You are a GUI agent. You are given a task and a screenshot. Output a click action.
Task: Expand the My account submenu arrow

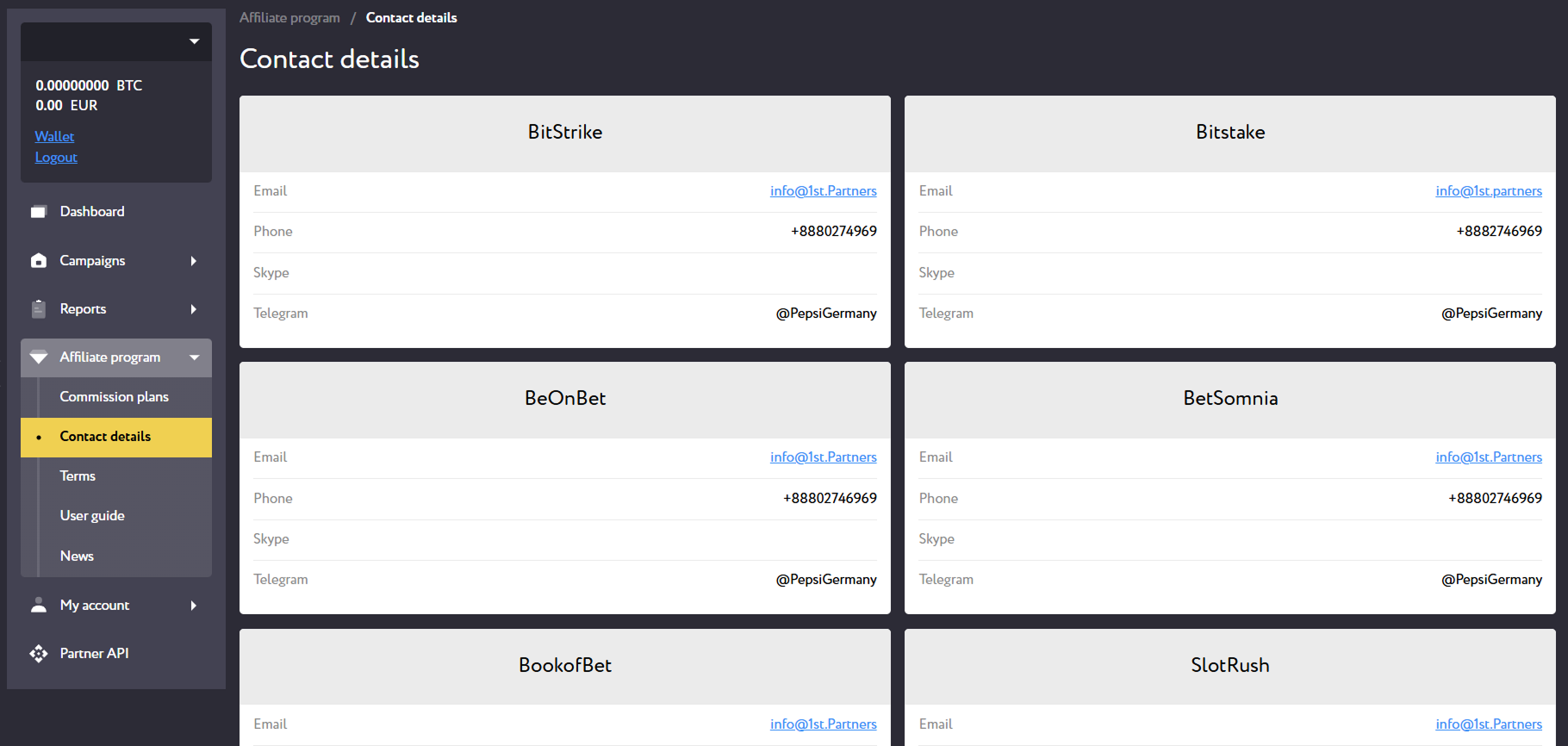194,606
